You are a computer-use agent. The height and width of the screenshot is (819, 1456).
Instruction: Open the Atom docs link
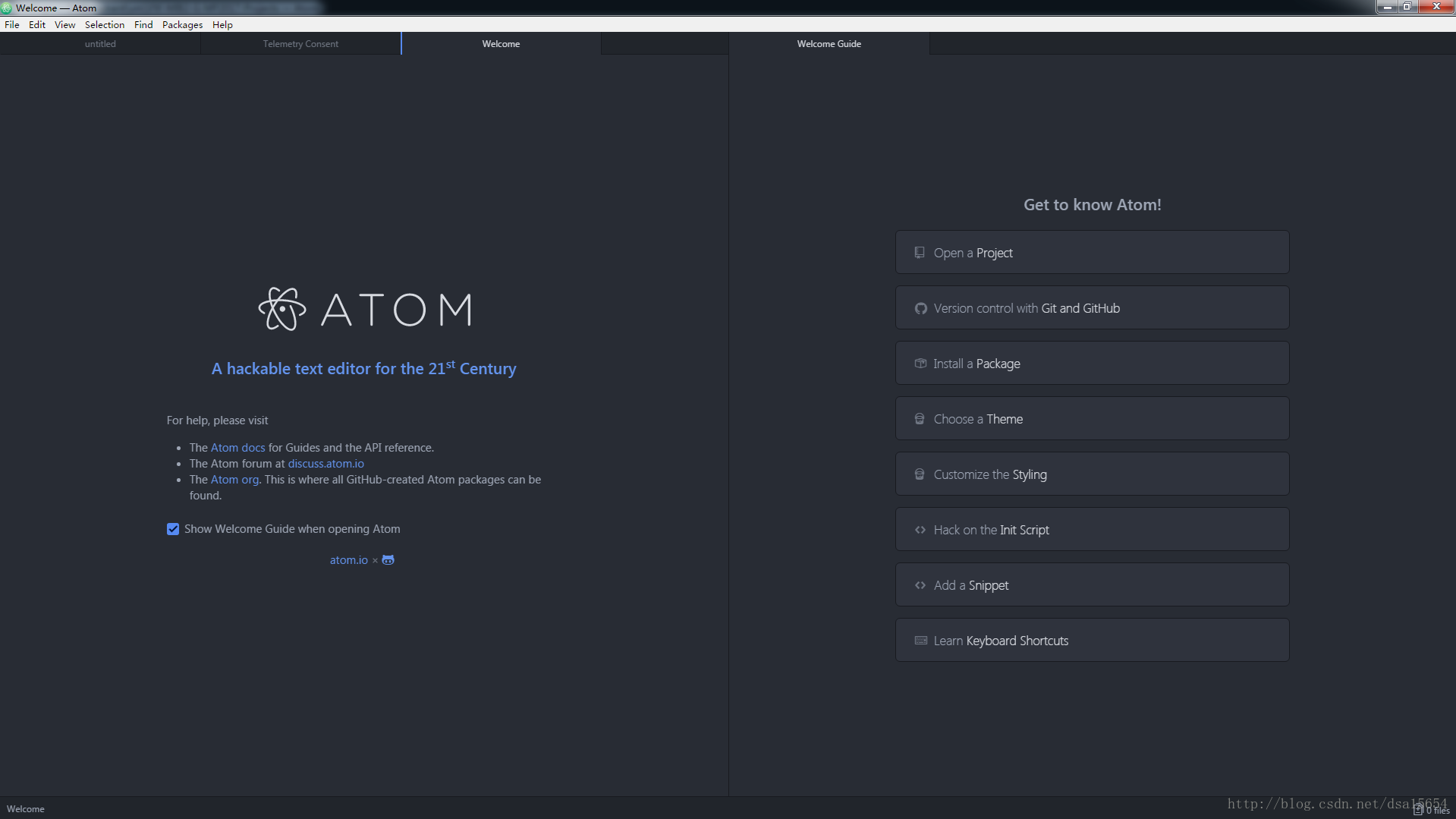tap(238, 448)
